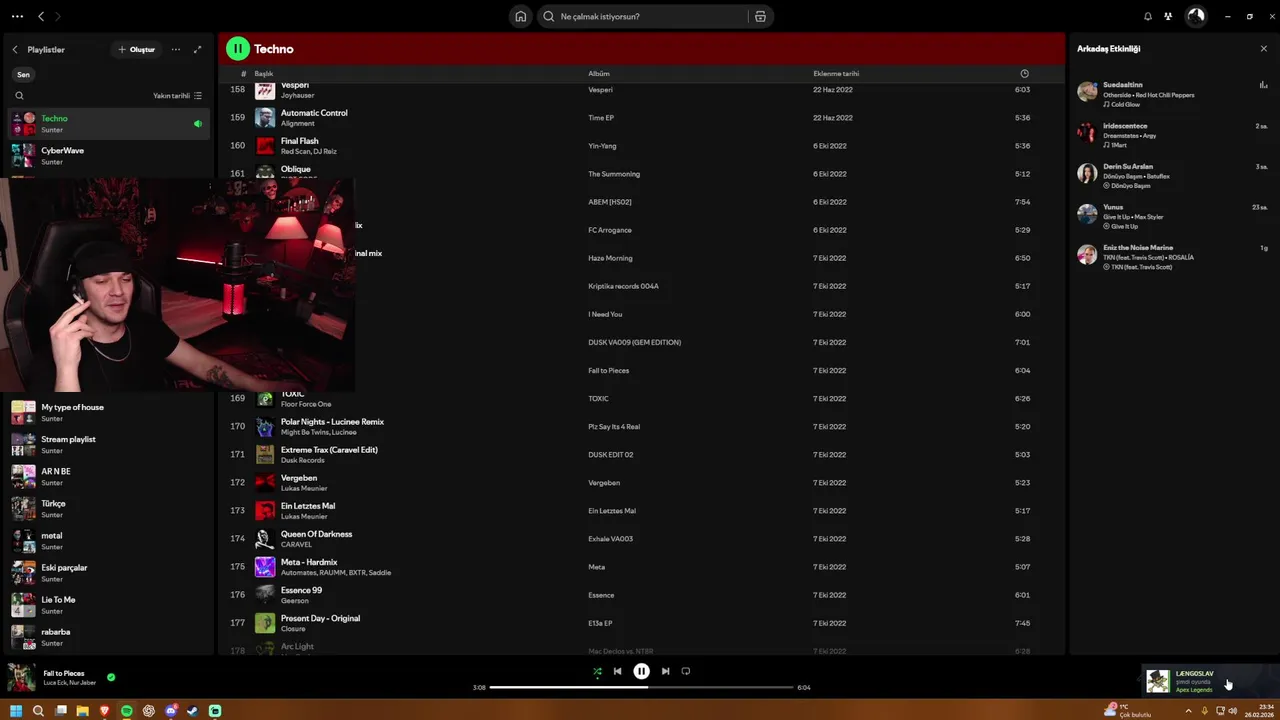Viewport: 1280px width, 720px height.
Task: Skip to the previous track
Action: pos(617,672)
